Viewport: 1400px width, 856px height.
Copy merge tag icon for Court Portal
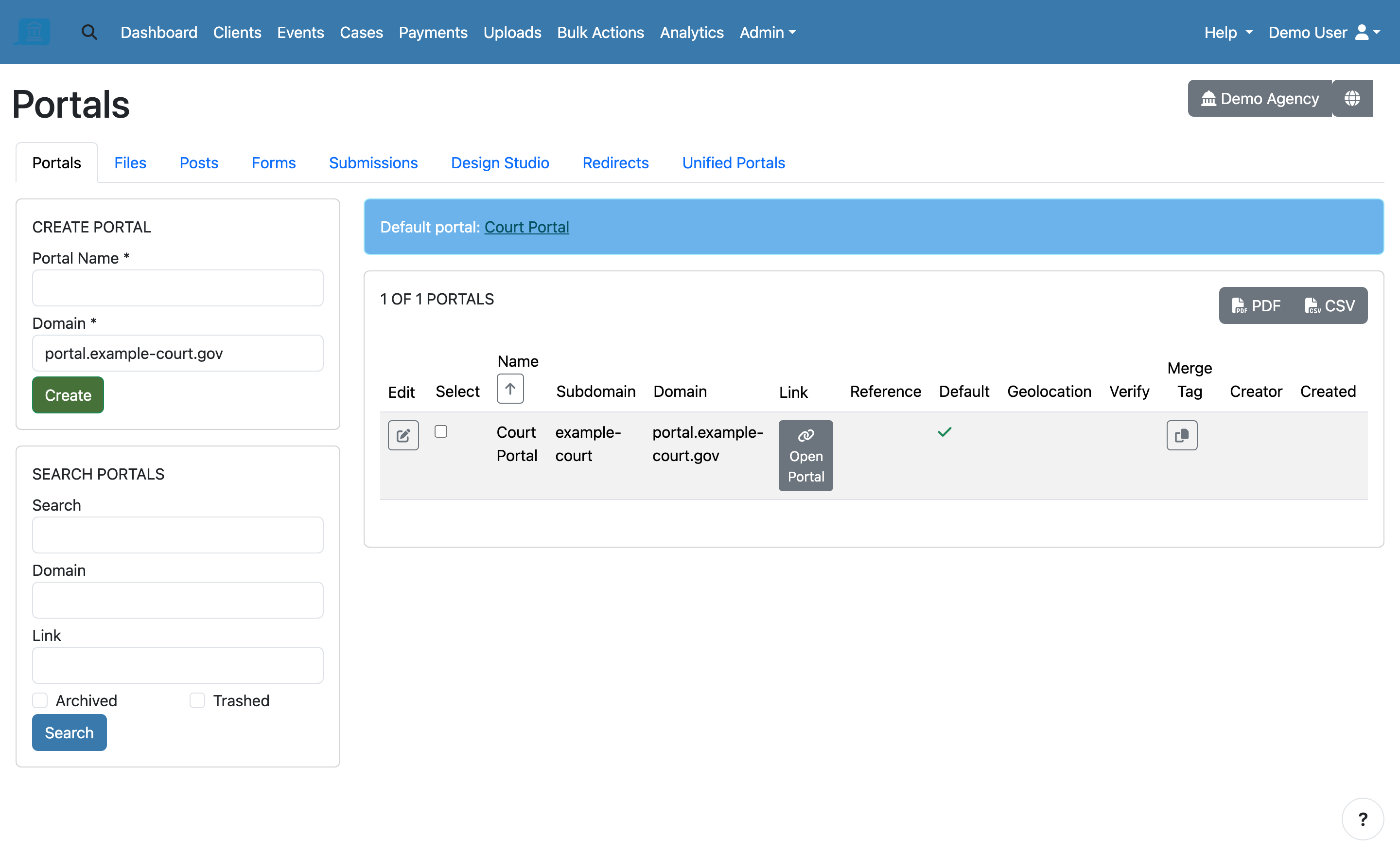click(1182, 435)
